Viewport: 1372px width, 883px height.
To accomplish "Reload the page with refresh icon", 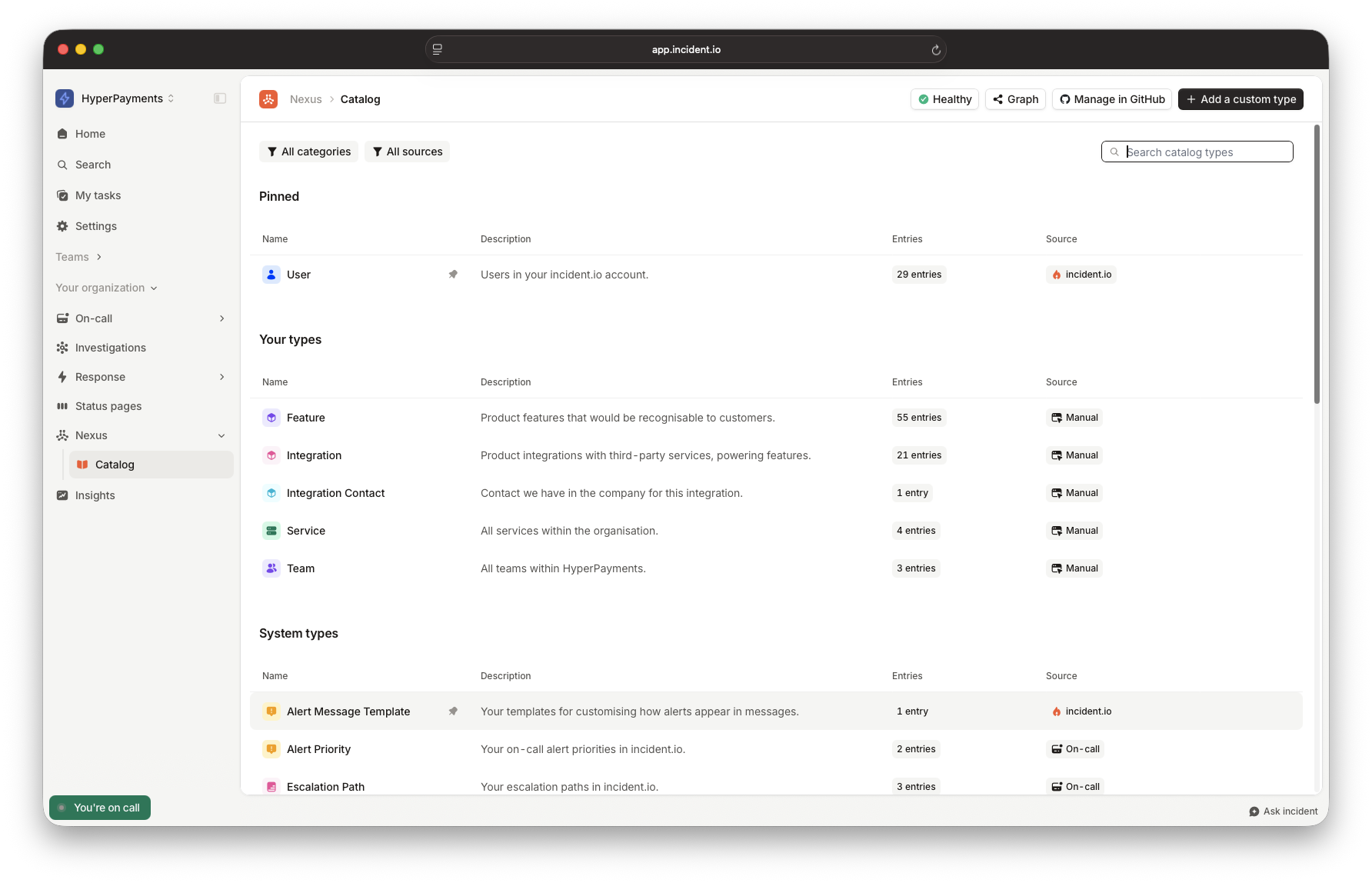I will 936,50.
